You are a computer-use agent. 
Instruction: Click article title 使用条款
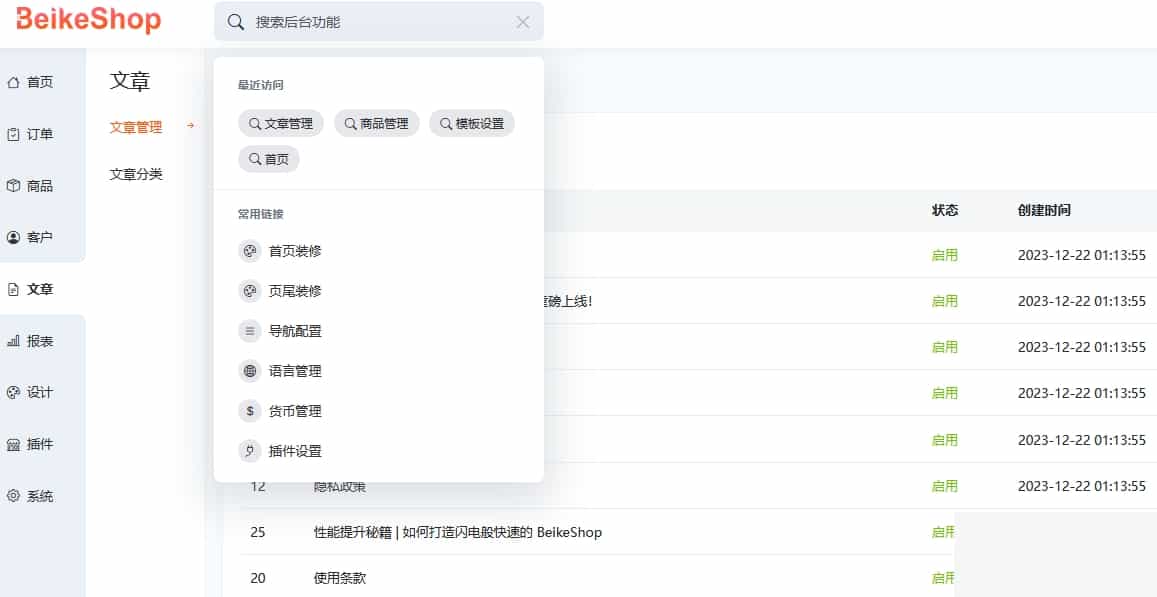click(340, 578)
